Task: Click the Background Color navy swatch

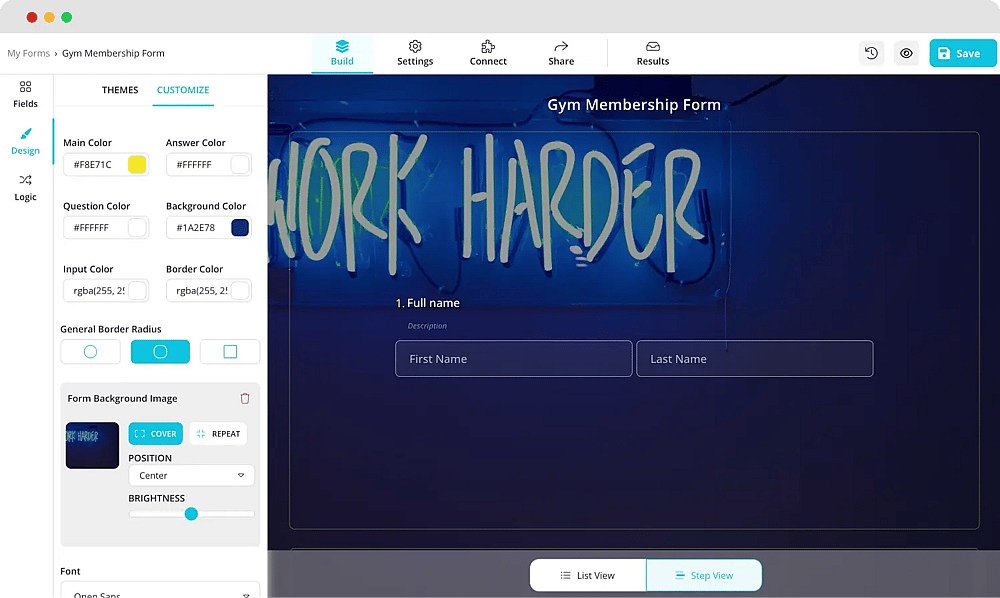Action: (x=240, y=228)
